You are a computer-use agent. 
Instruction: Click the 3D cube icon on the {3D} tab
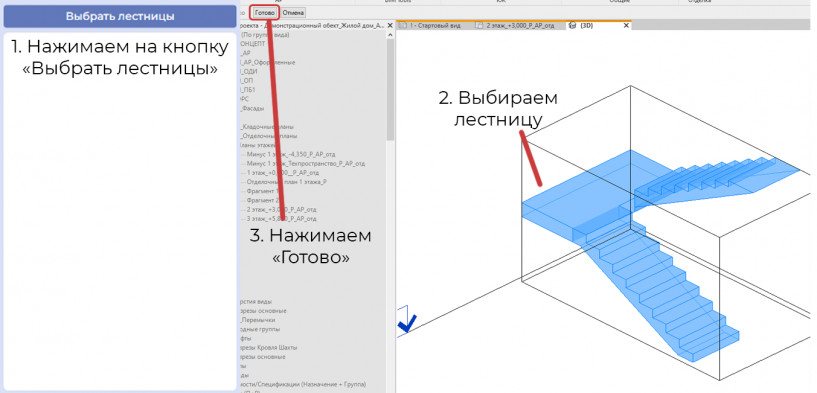(x=573, y=25)
